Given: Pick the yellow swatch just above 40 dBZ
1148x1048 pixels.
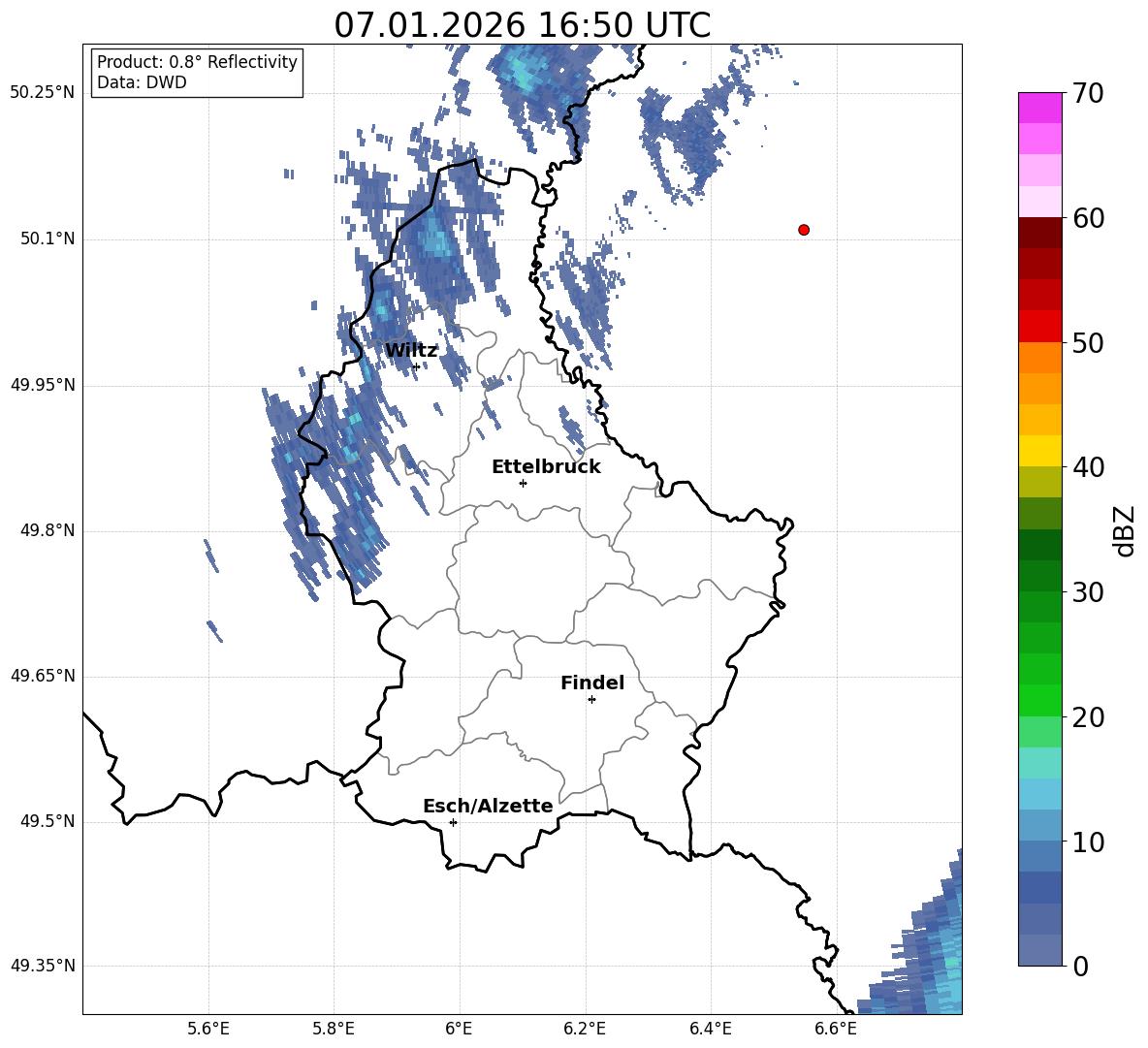Looking at the screenshot, I should [1039, 451].
